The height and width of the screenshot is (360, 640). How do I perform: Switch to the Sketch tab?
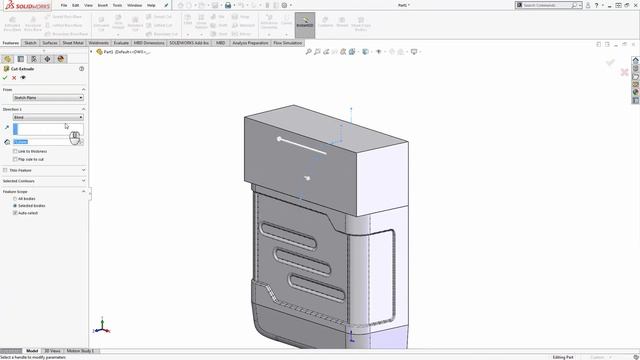pos(30,43)
